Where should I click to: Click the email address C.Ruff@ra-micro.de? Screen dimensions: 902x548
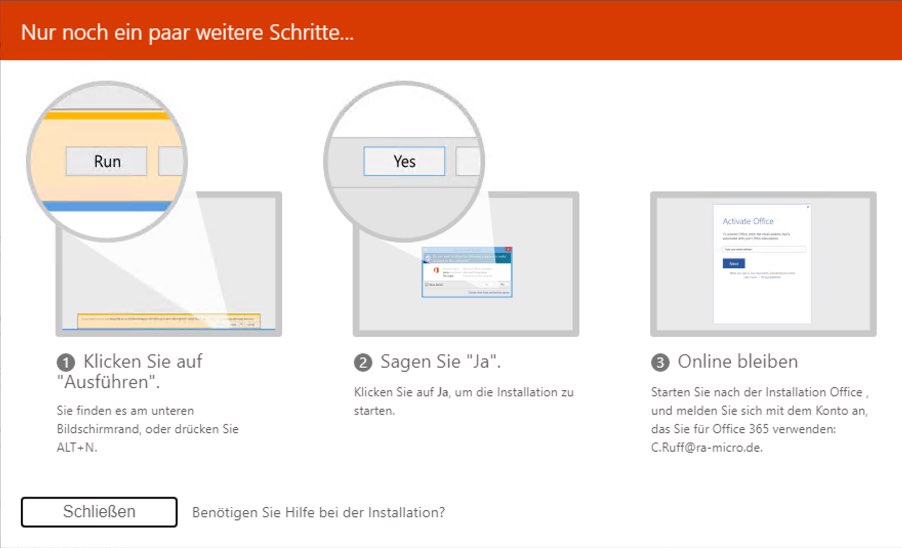pyautogui.click(x=706, y=447)
